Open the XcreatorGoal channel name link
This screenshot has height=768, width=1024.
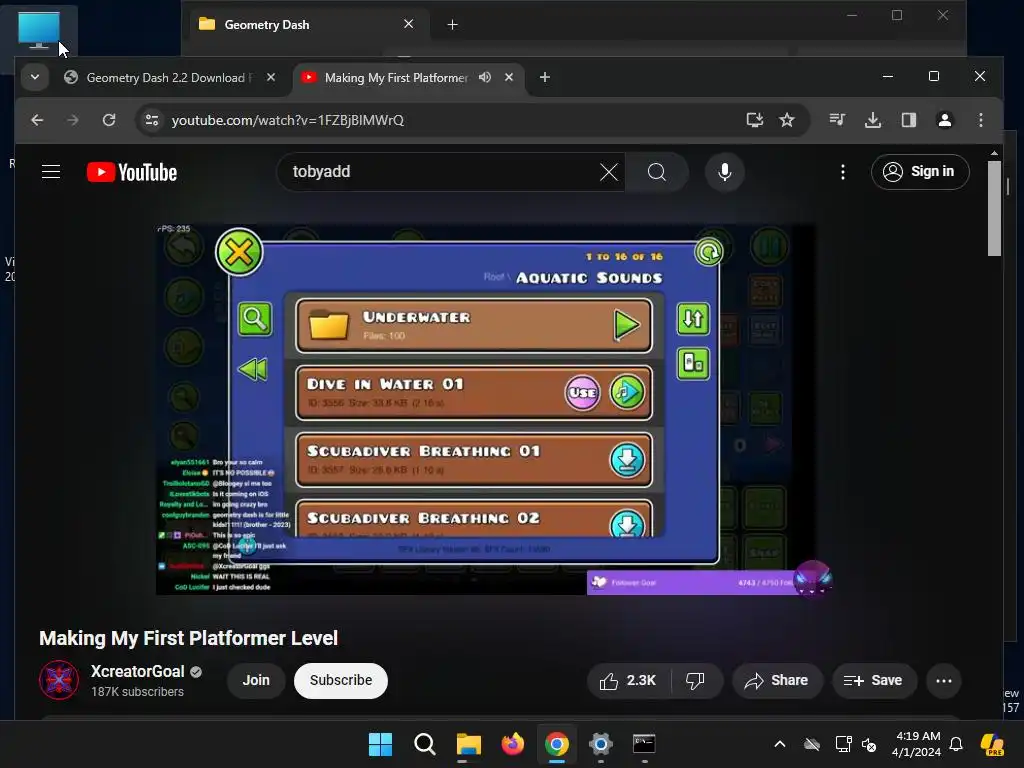pos(138,671)
